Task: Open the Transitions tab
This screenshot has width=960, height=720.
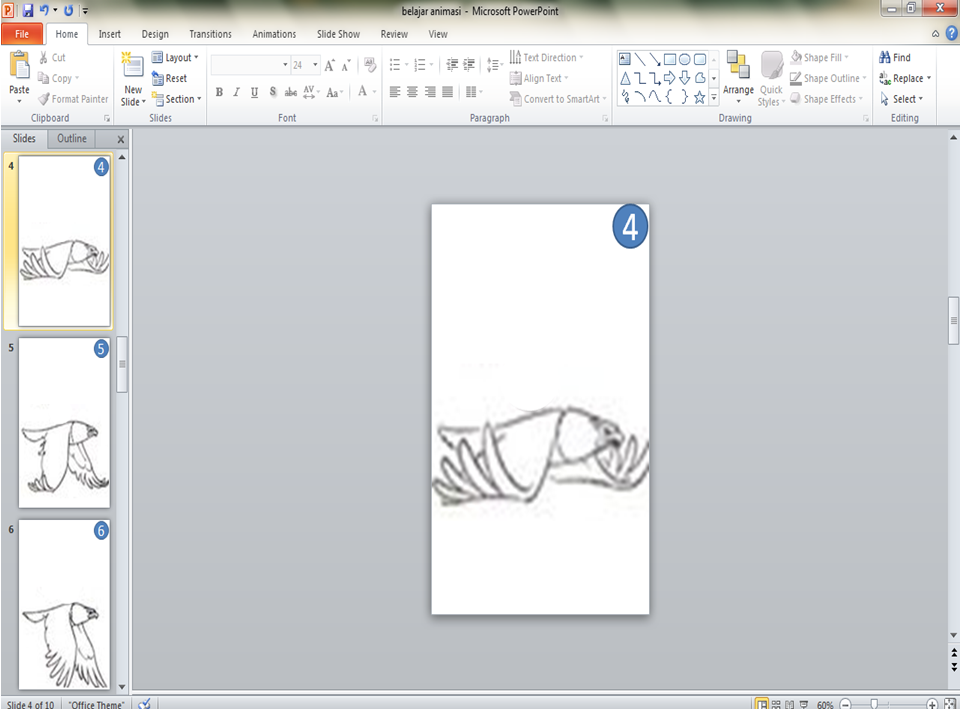Action: click(x=210, y=34)
